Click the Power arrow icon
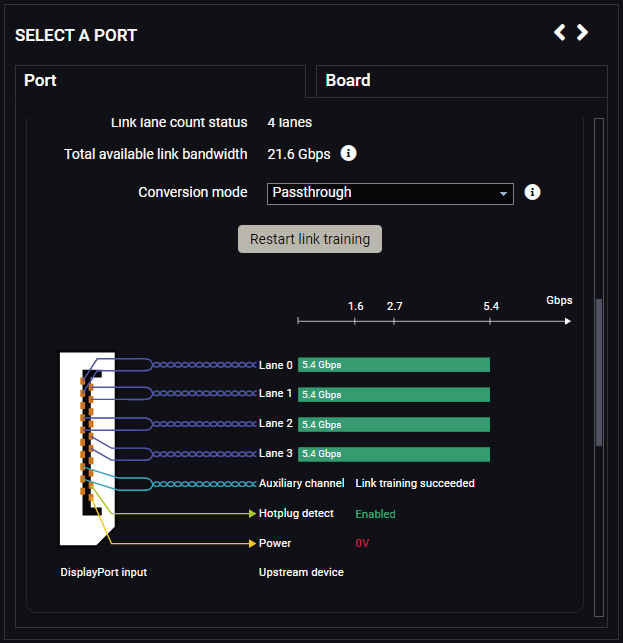This screenshot has height=643, width=623. [253, 543]
